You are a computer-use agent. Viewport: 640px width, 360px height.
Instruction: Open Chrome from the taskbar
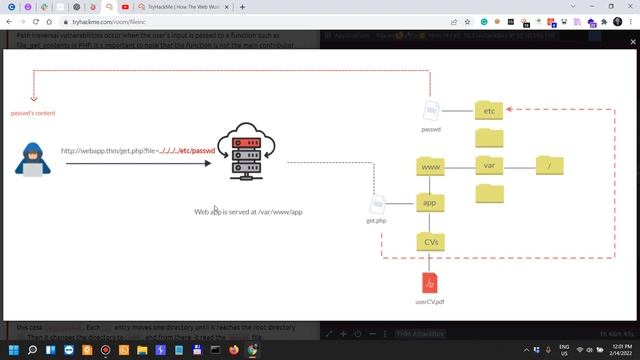point(252,350)
